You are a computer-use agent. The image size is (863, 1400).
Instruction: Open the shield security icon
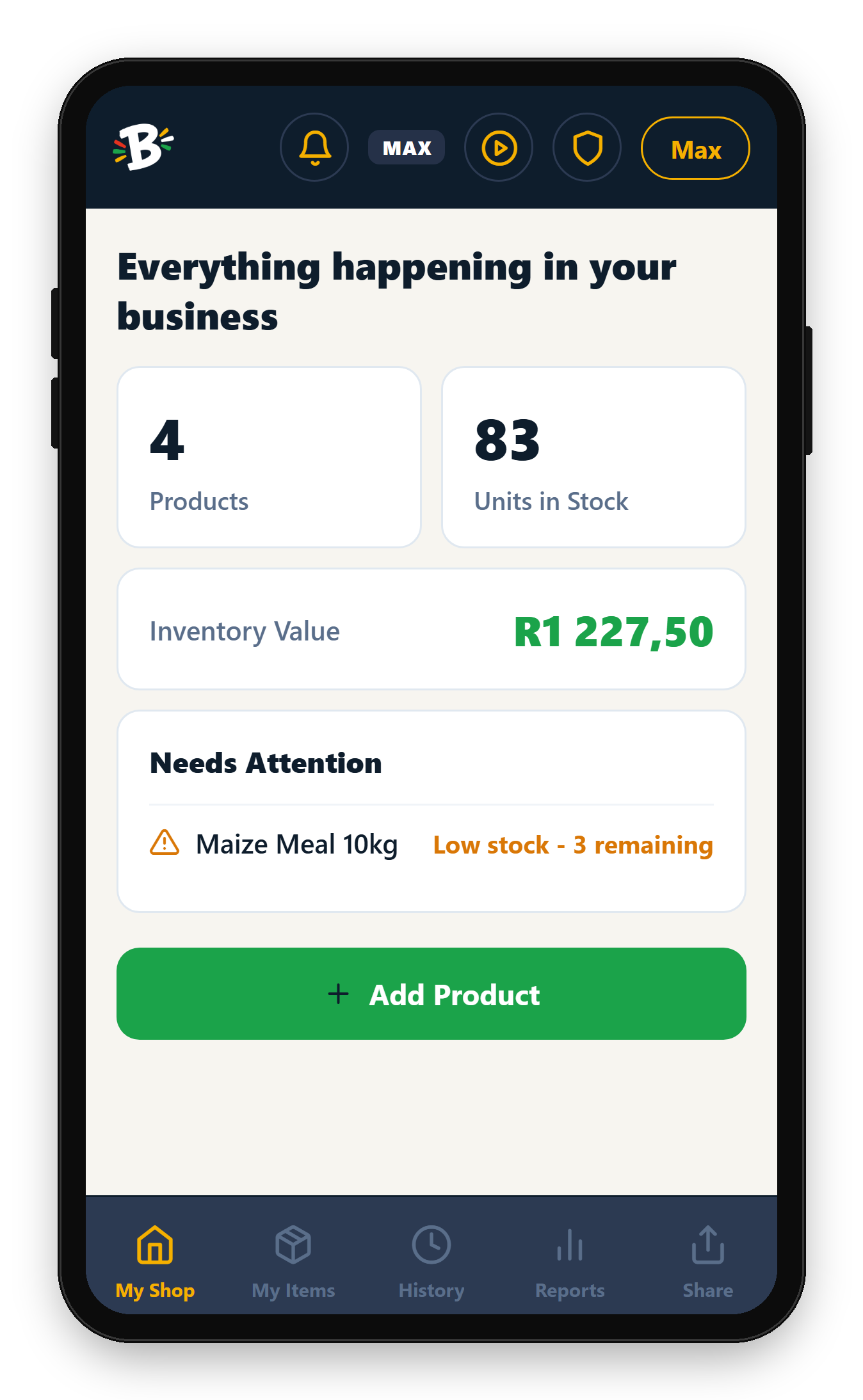587,148
